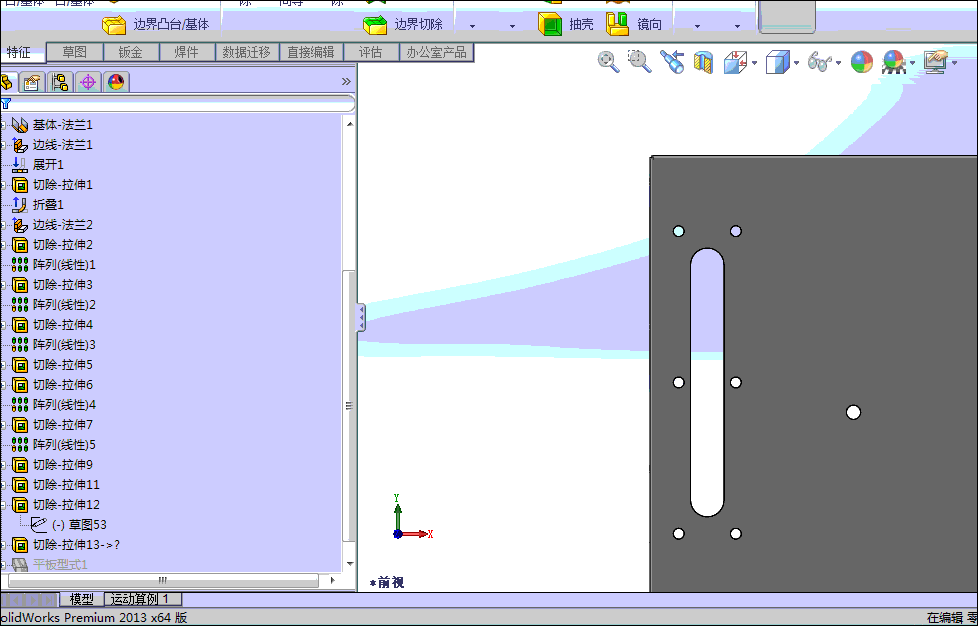This screenshot has height=626, width=978.
Task: Switch to the 特征 ribbon tab
Action: (19, 52)
